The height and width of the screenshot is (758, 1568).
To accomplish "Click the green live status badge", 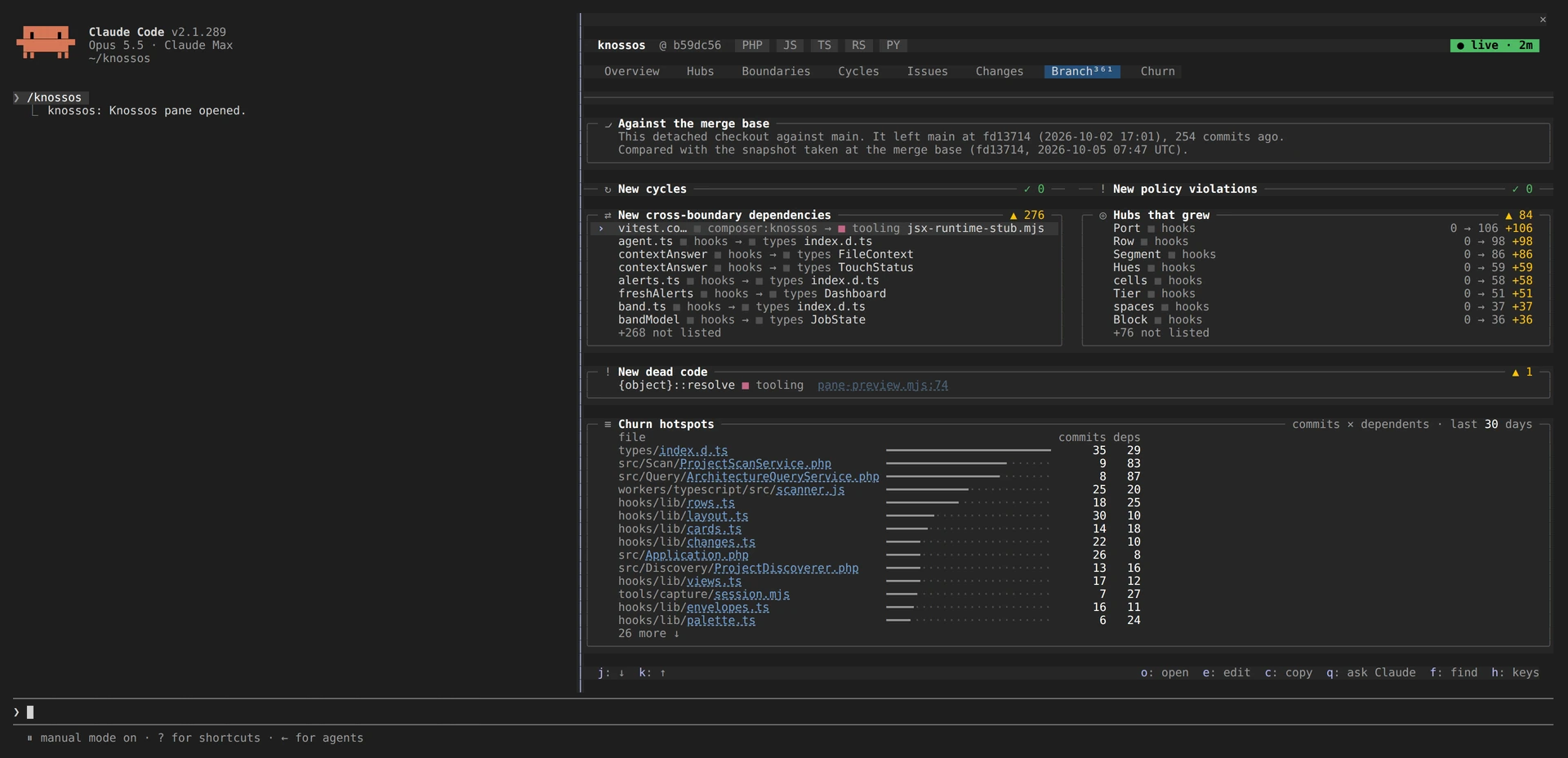I will [x=1494, y=46].
